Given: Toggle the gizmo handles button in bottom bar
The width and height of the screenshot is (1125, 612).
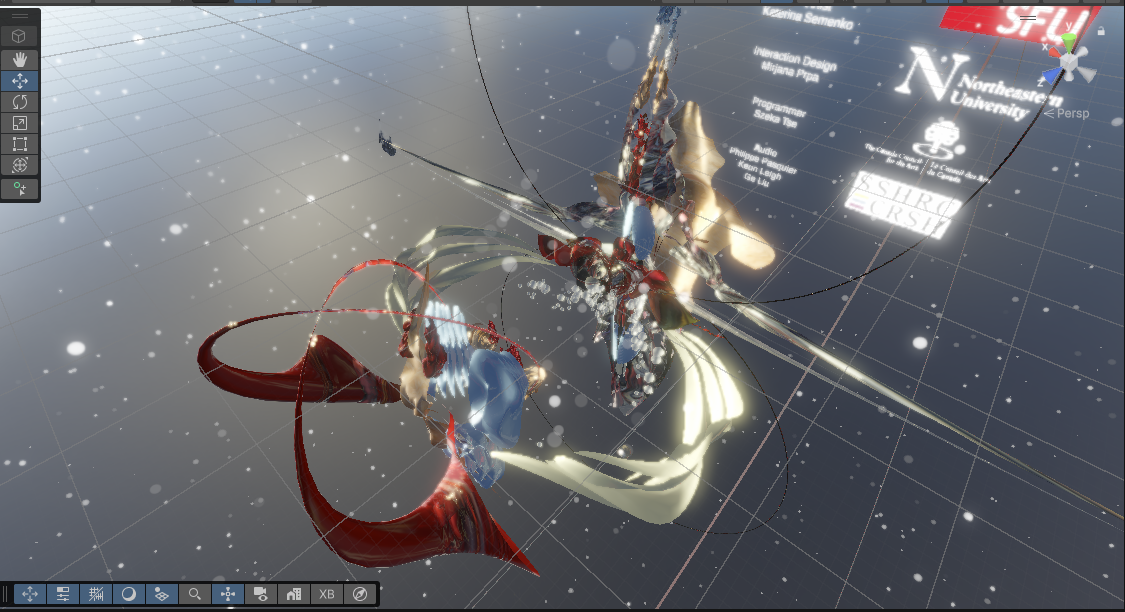Looking at the screenshot, I should tap(228, 594).
